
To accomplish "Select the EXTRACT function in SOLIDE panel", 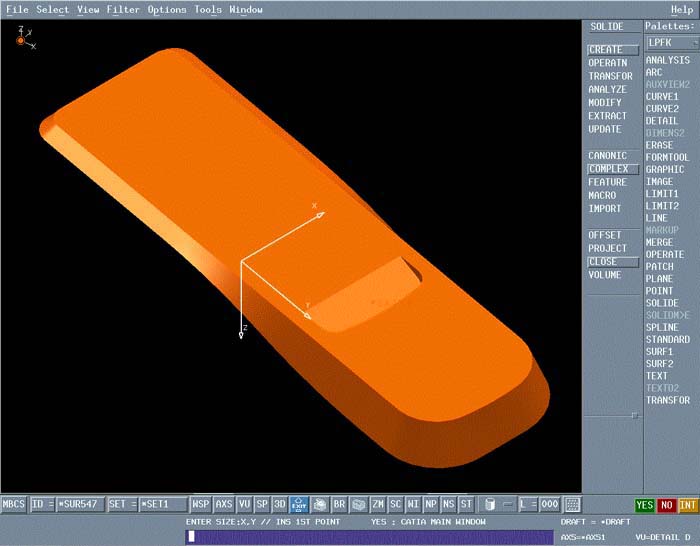I will pos(607,116).
